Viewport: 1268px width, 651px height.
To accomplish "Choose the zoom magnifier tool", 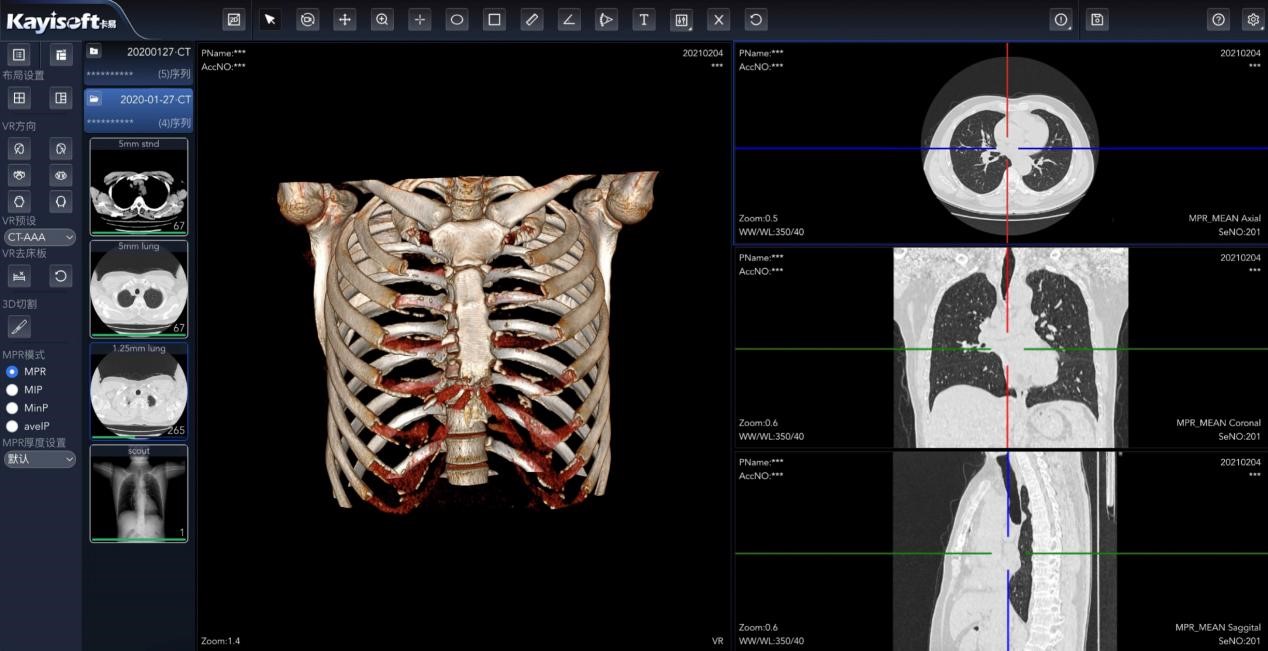I will (x=382, y=19).
